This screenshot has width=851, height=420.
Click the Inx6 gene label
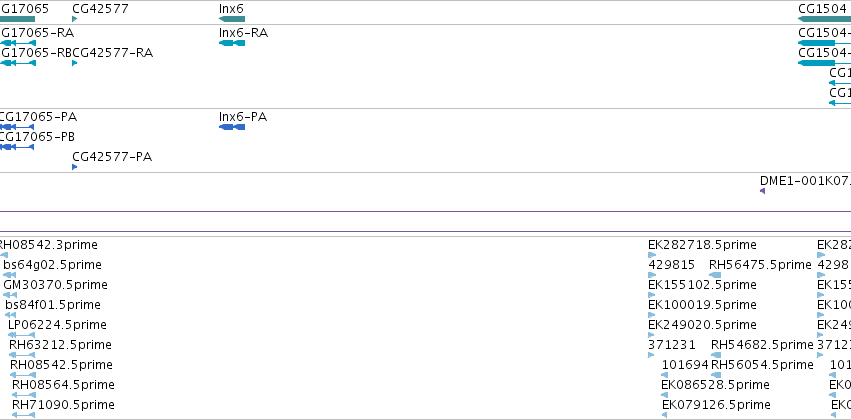tap(231, 9)
